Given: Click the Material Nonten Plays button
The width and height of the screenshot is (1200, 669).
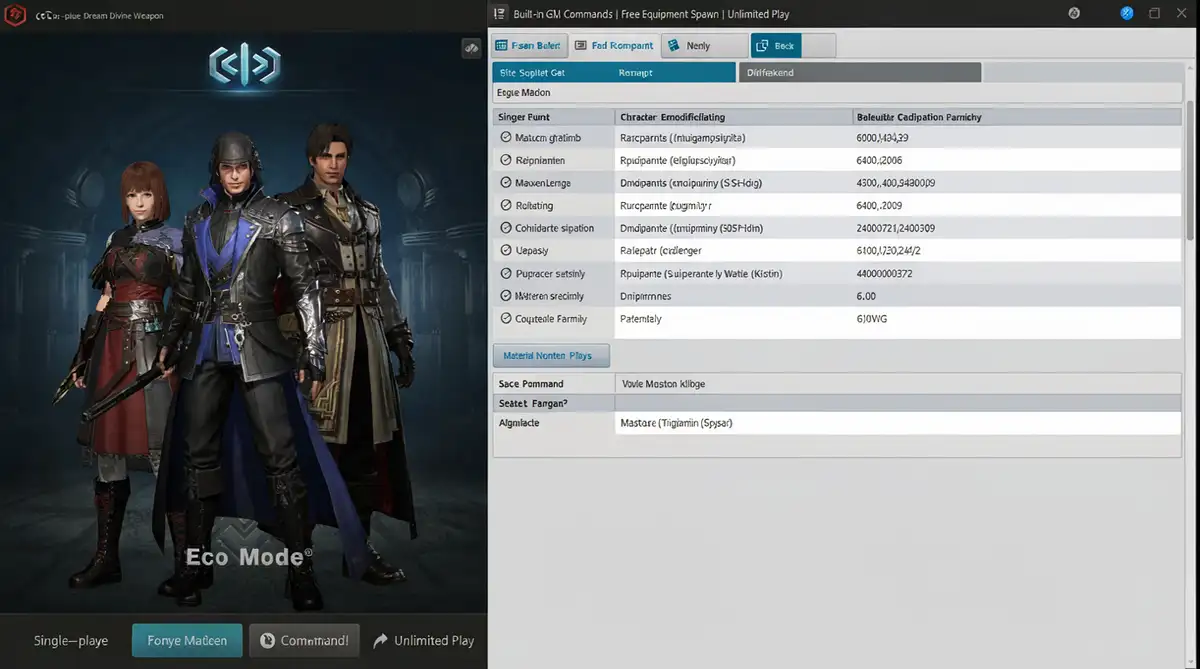Looking at the screenshot, I should tap(551, 356).
